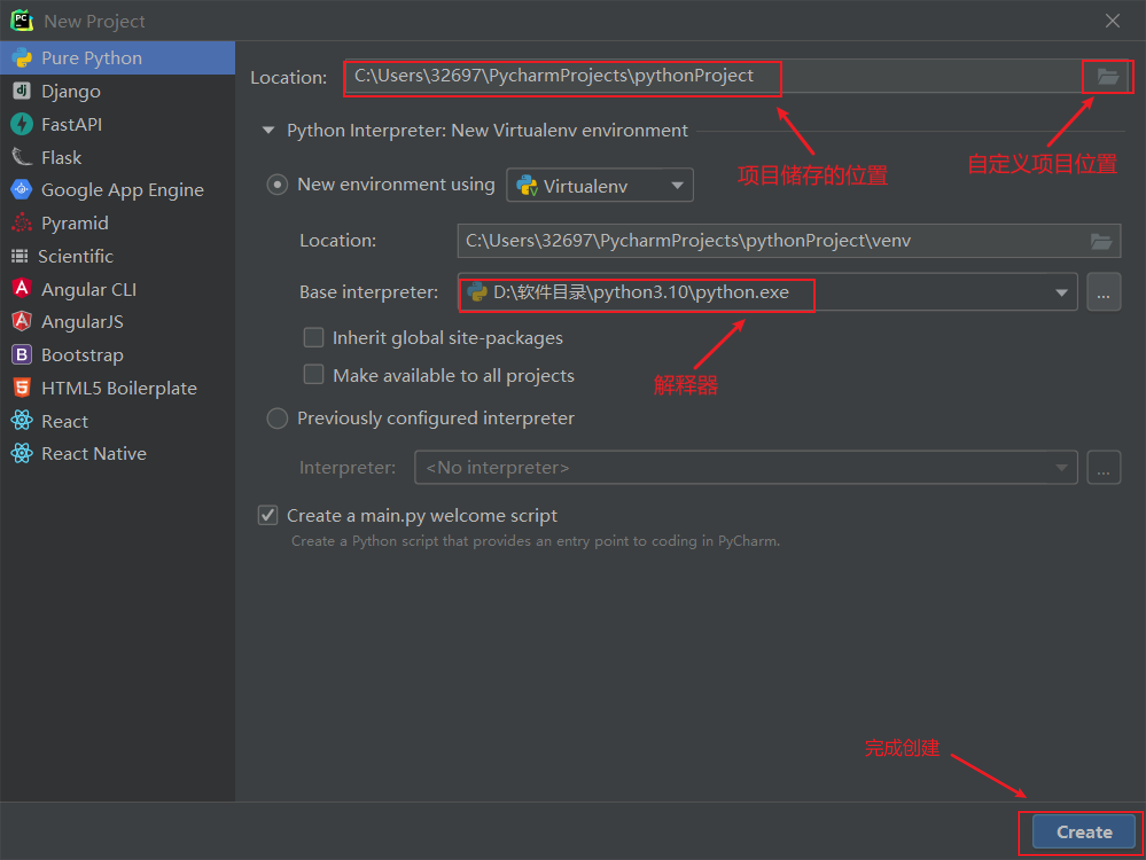1146x860 pixels.
Task: Click Create to finish the project
Action: (1084, 832)
